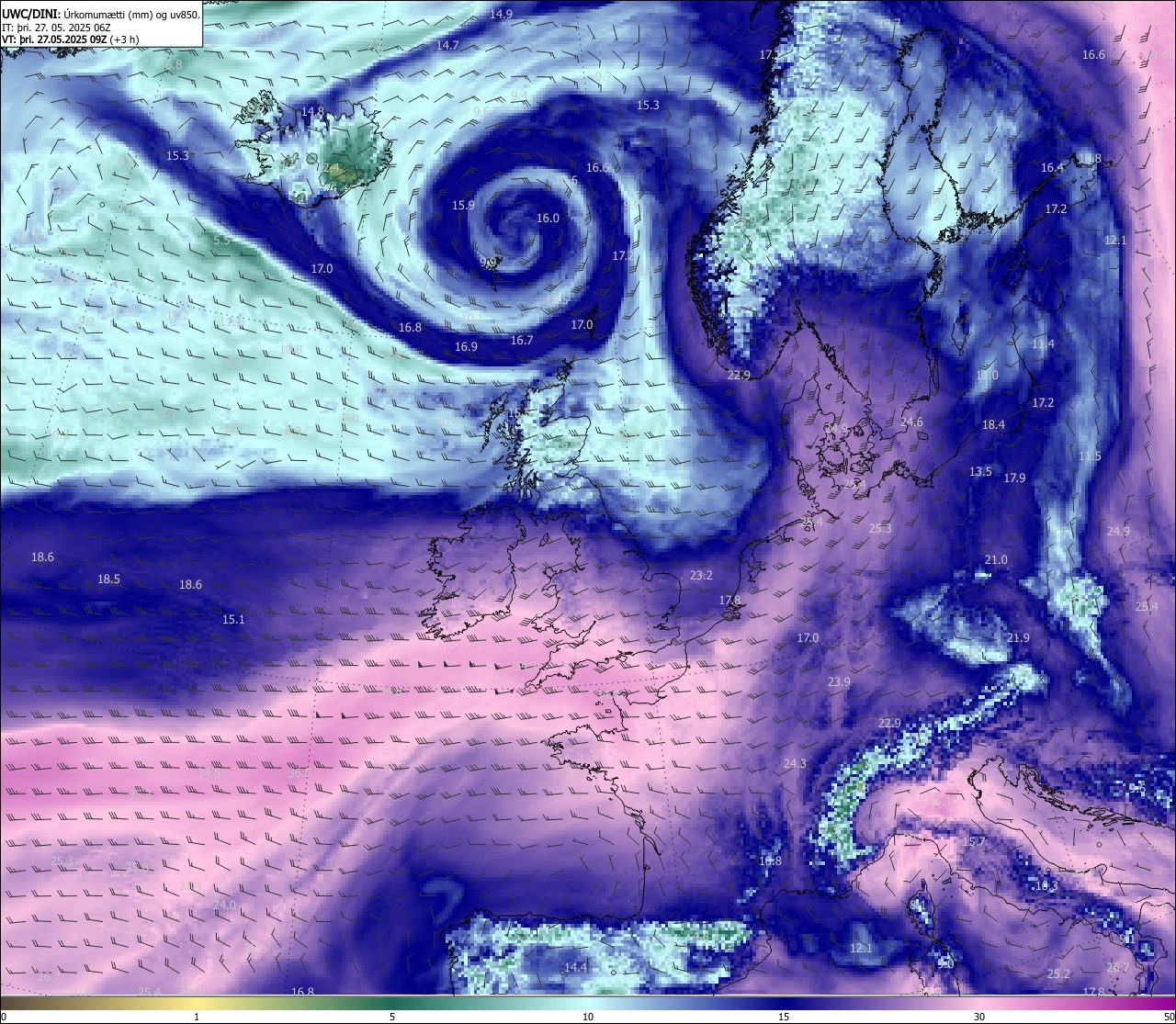
Task: Click the 14.9 value label on the map
Action: (502, 14)
